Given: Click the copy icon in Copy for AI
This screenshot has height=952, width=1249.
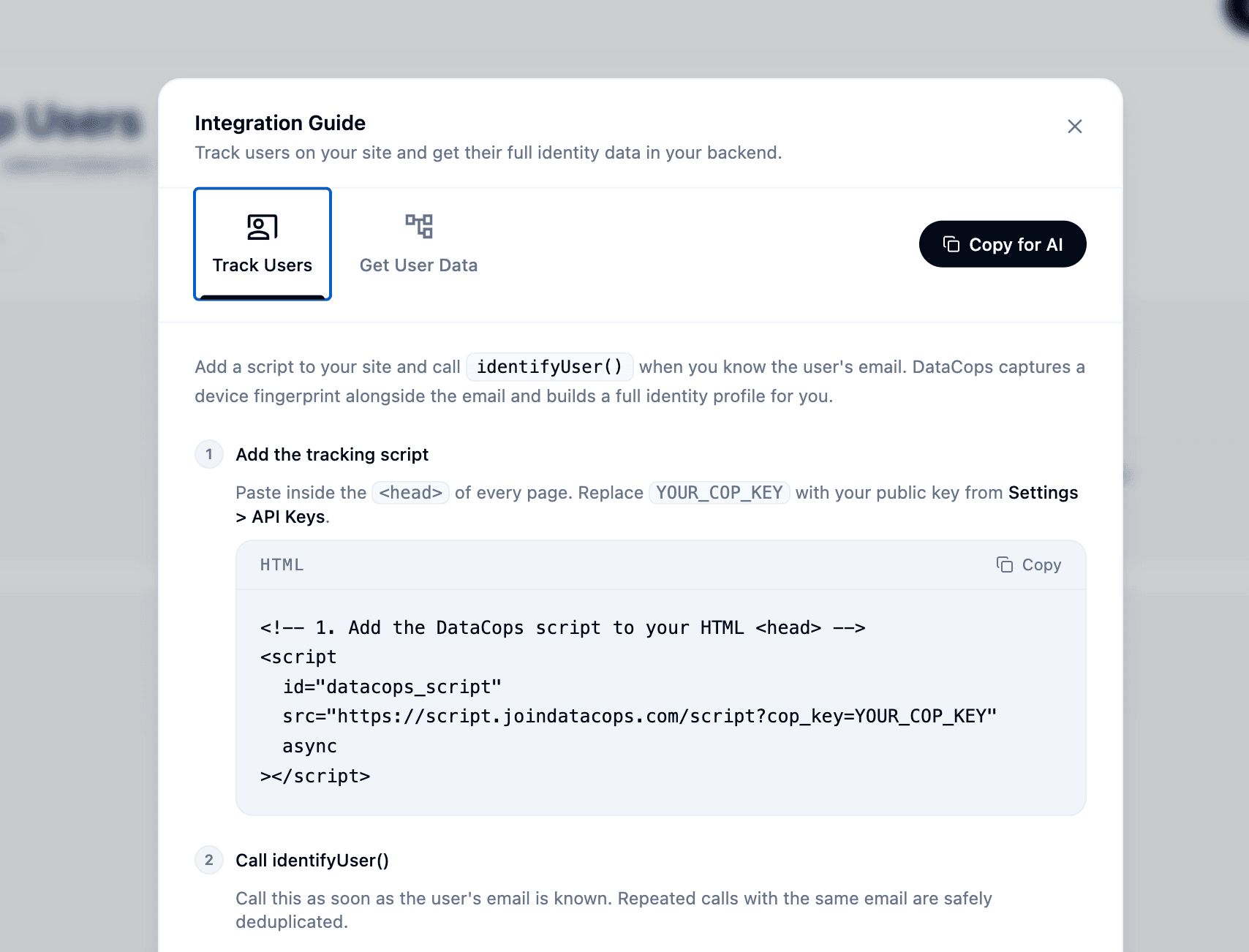Looking at the screenshot, I should 951,244.
